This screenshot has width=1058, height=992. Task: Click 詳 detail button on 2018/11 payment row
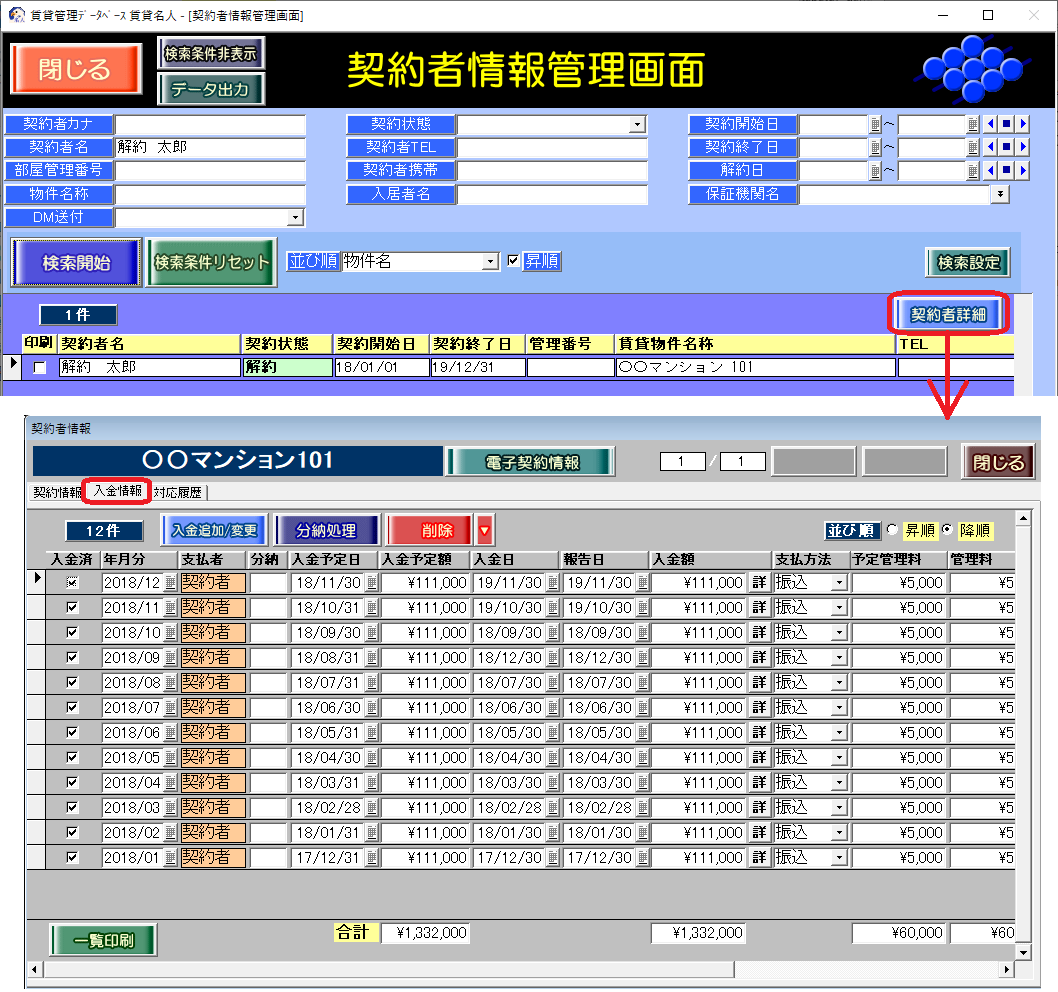point(759,608)
